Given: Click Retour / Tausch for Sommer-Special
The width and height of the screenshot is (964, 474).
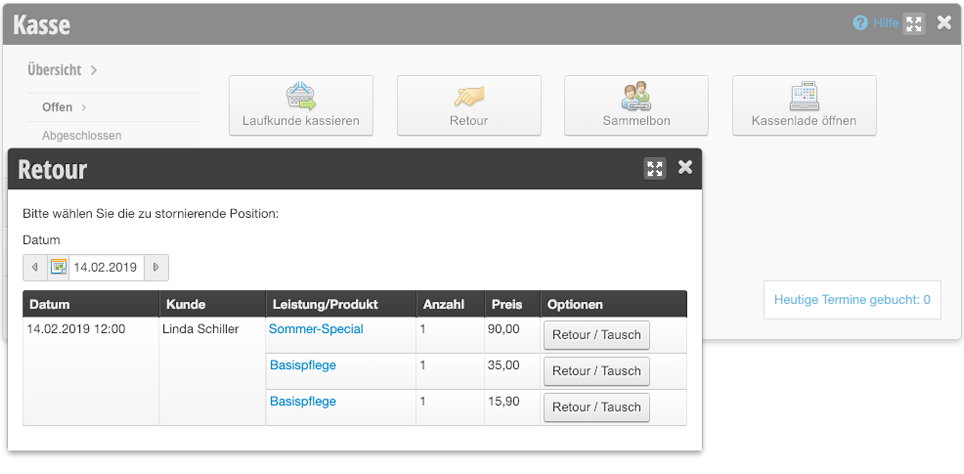Looking at the screenshot, I should point(596,335).
